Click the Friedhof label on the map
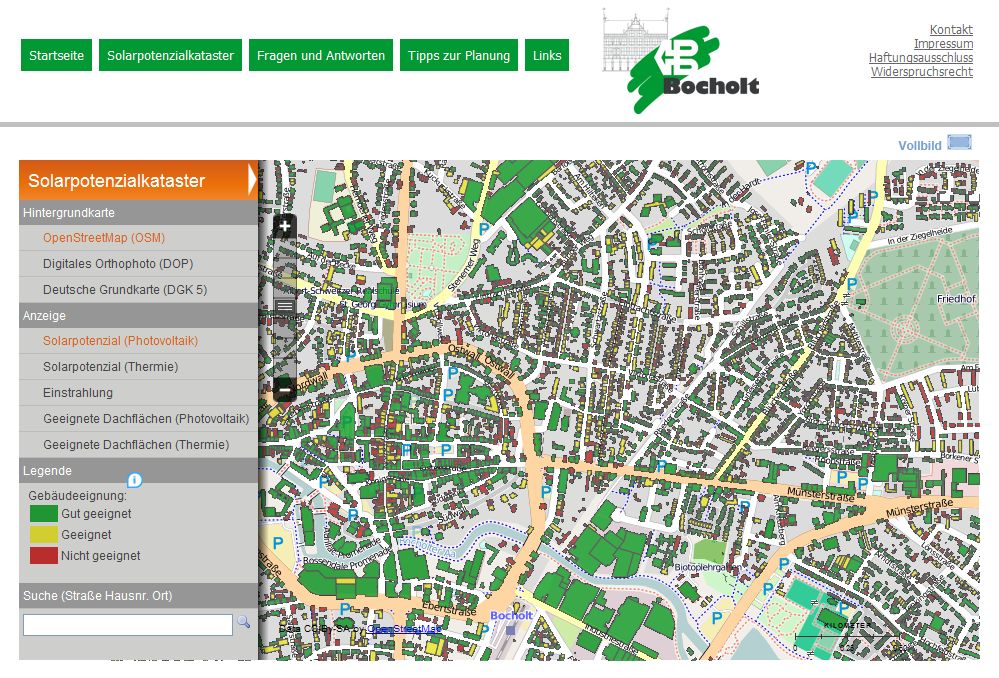The width and height of the screenshot is (999, 678). (x=956, y=299)
